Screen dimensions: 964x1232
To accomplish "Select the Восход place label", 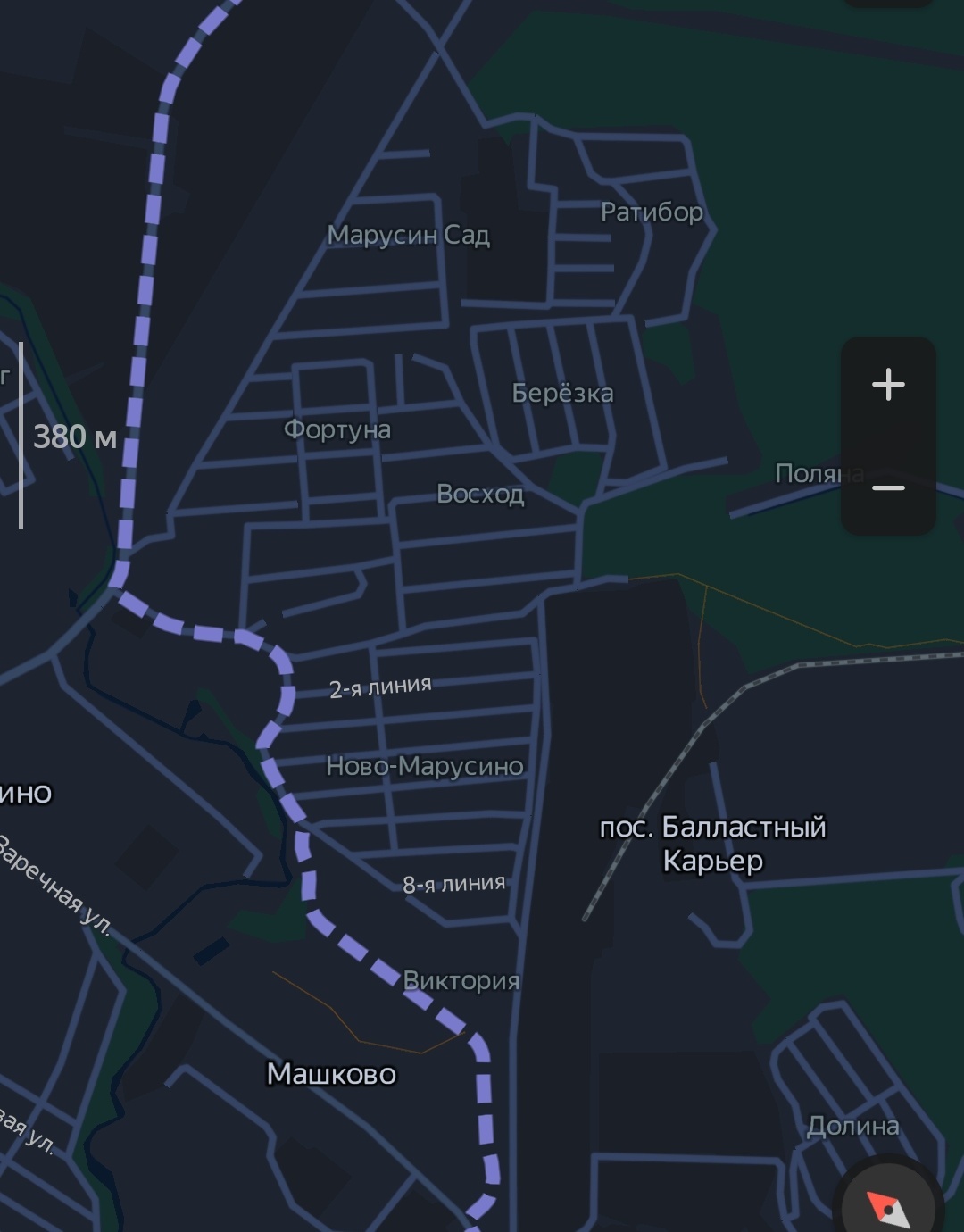I will [x=480, y=494].
